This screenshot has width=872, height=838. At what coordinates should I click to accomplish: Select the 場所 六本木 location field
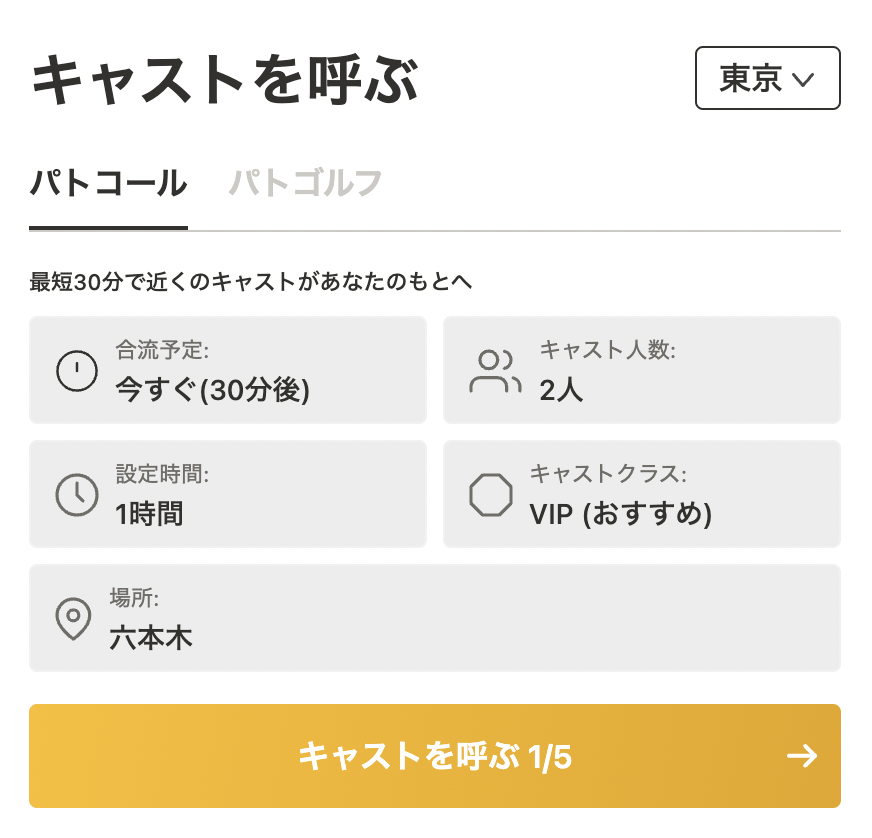tap(435, 618)
